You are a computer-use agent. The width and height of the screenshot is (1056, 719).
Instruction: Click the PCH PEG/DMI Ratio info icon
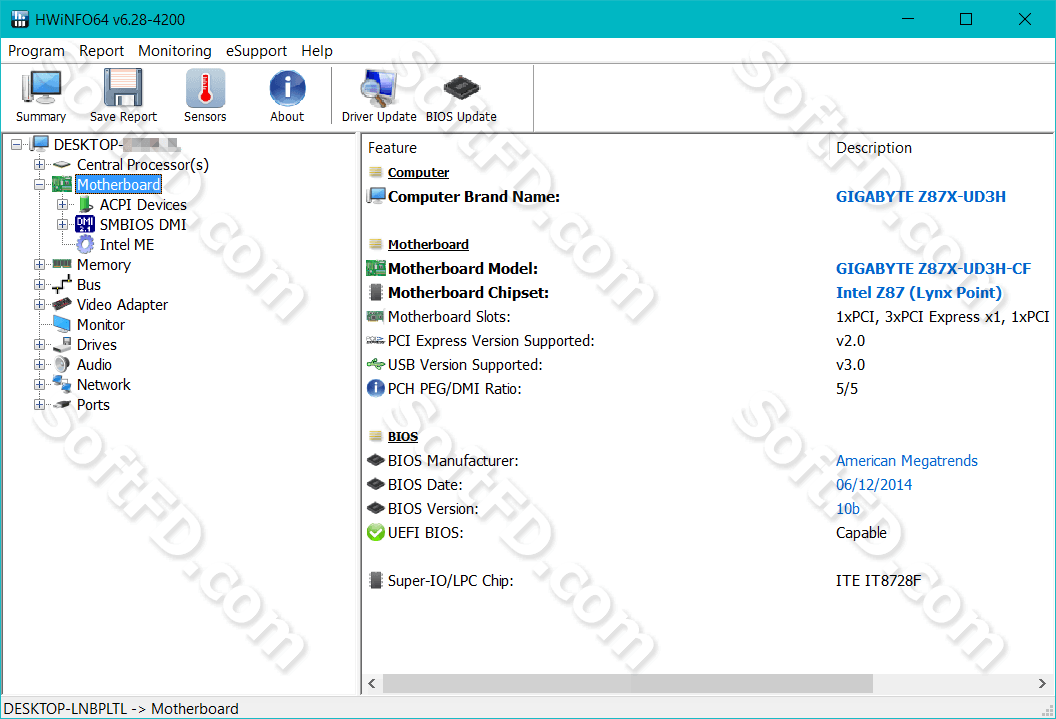click(x=375, y=388)
